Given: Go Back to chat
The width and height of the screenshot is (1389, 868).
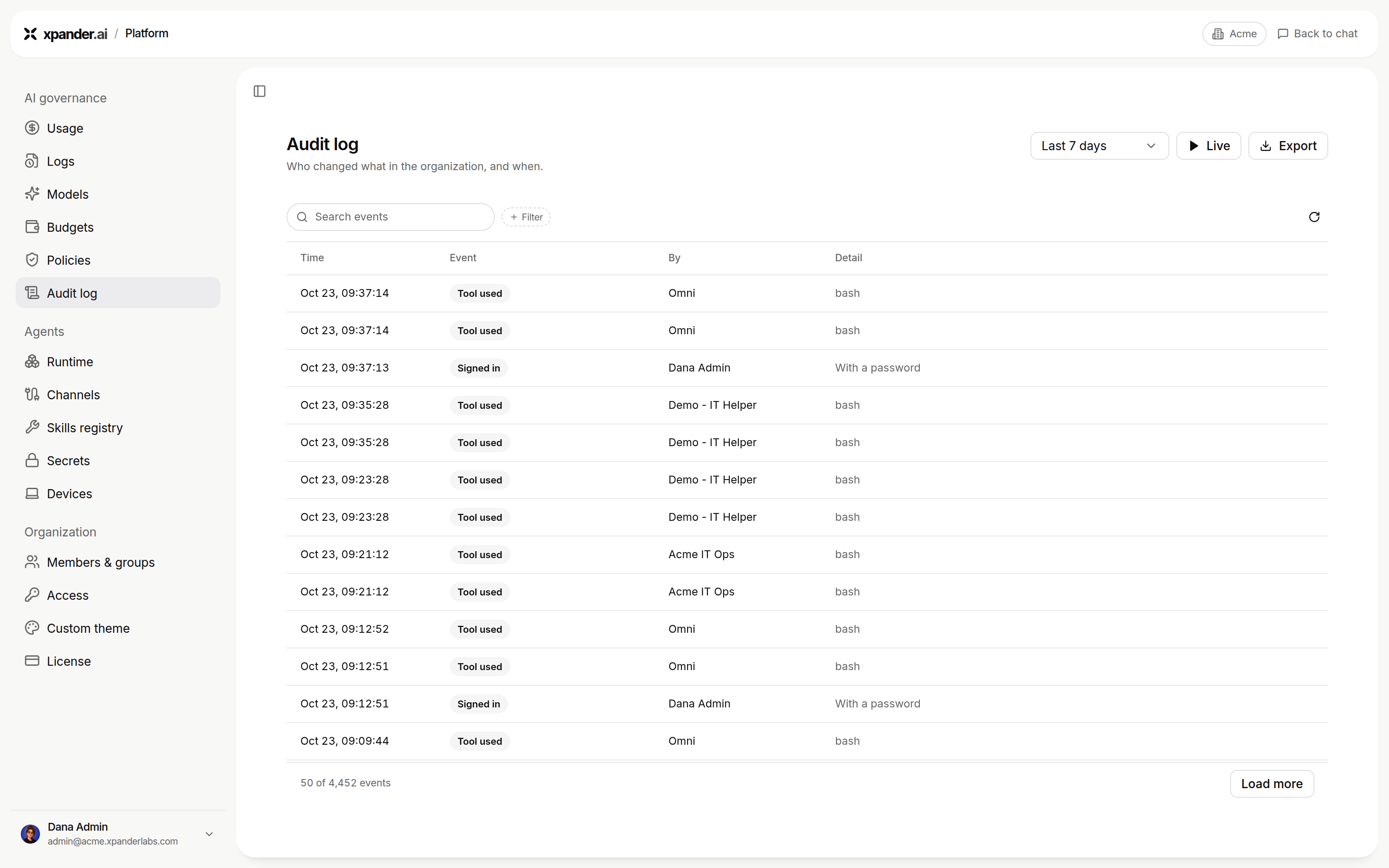Looking at the screenshot, I should click(x=1318, y=34).
